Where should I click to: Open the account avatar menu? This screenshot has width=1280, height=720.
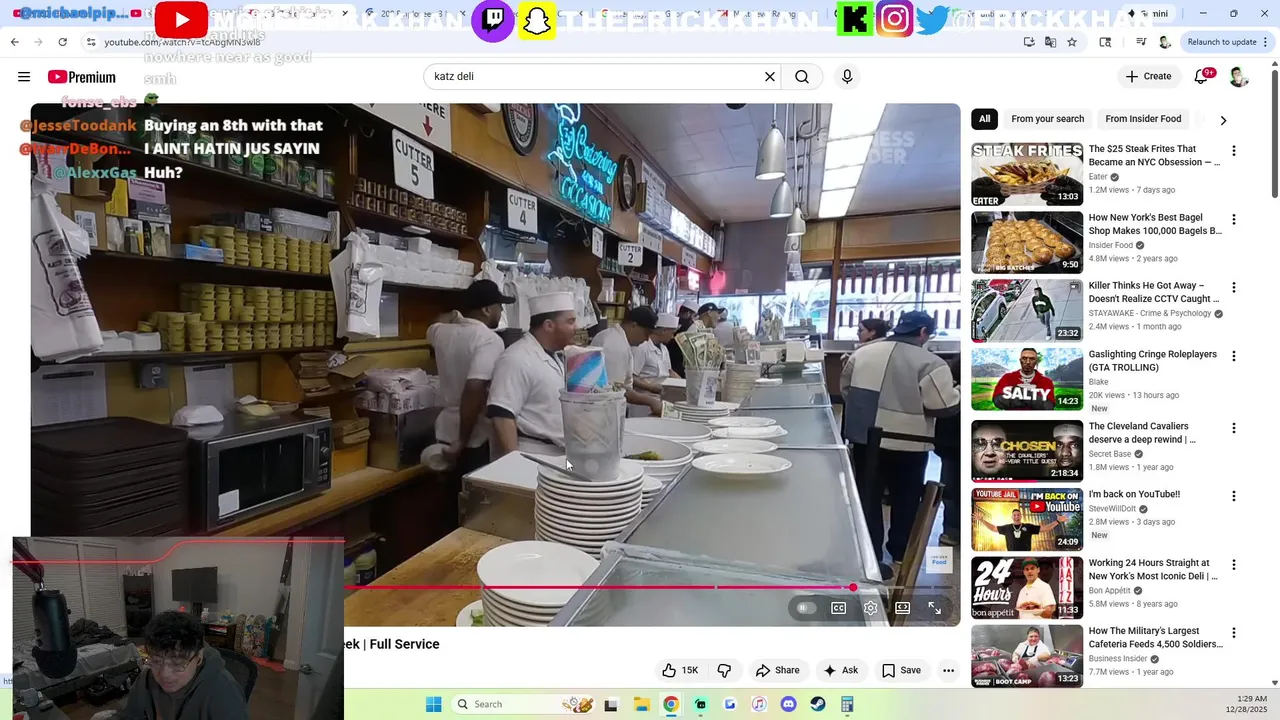point(1238,77)
